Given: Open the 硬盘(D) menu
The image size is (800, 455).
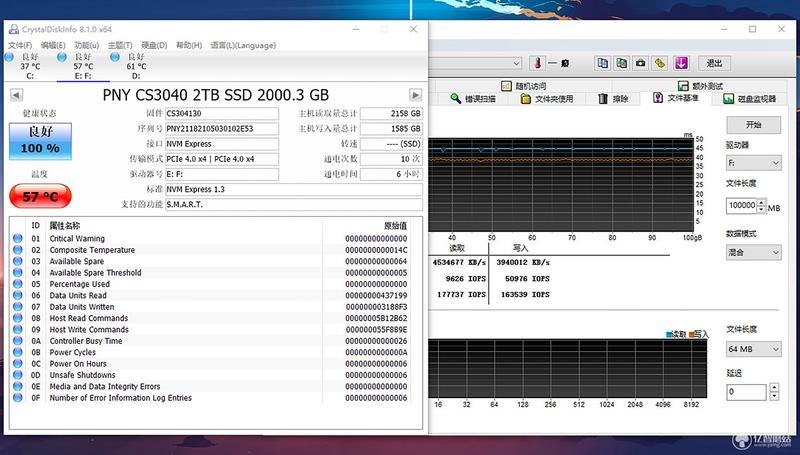Looking at the screenshot, I should pos(154,45).
